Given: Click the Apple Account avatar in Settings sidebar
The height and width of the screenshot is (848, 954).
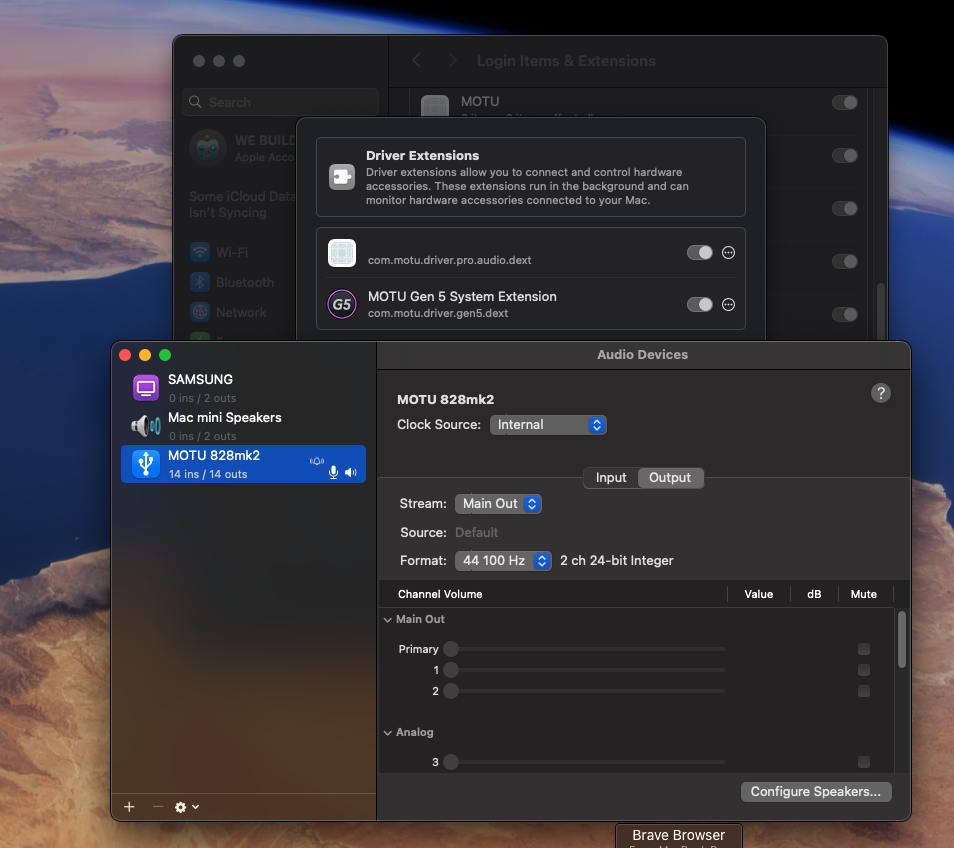Looking at the screenshot, I should (208, 148).
